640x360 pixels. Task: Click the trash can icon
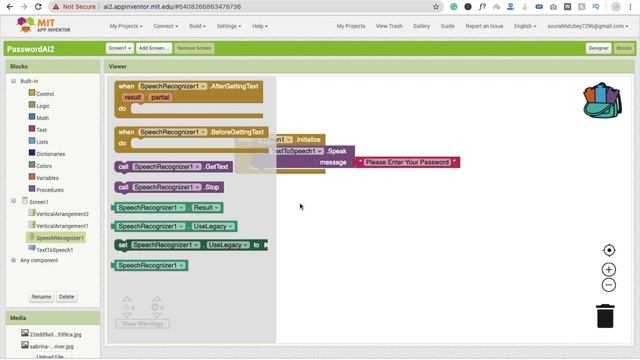tap(605, 316)
